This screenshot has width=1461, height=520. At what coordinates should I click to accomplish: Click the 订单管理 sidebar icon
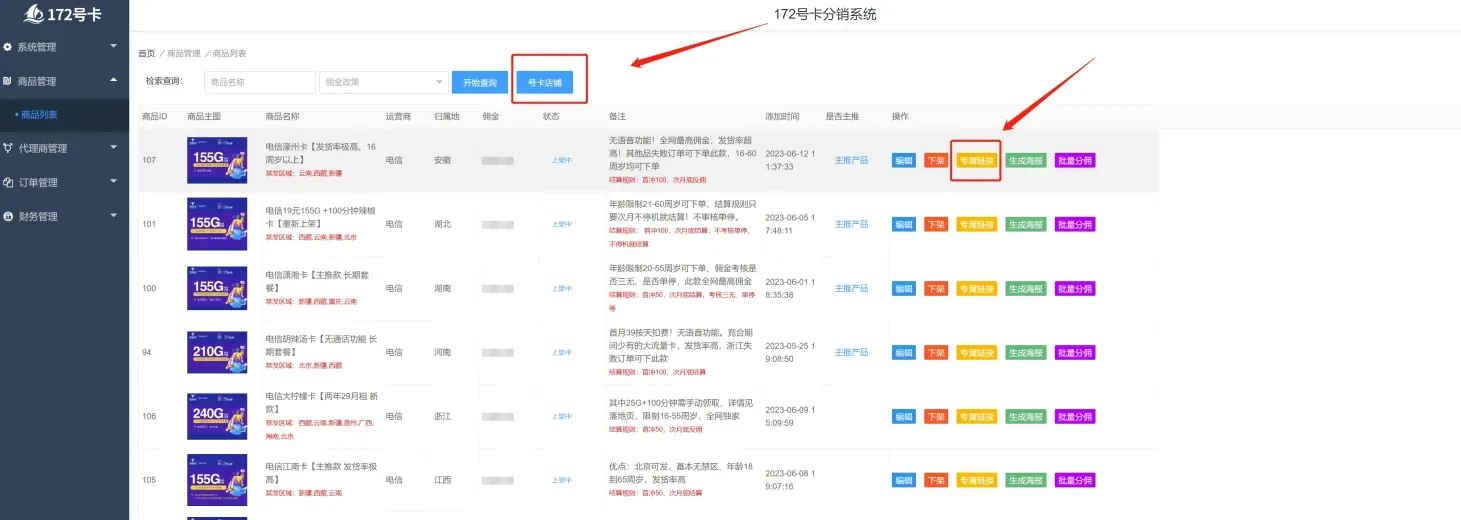click(x=8, y=182)
